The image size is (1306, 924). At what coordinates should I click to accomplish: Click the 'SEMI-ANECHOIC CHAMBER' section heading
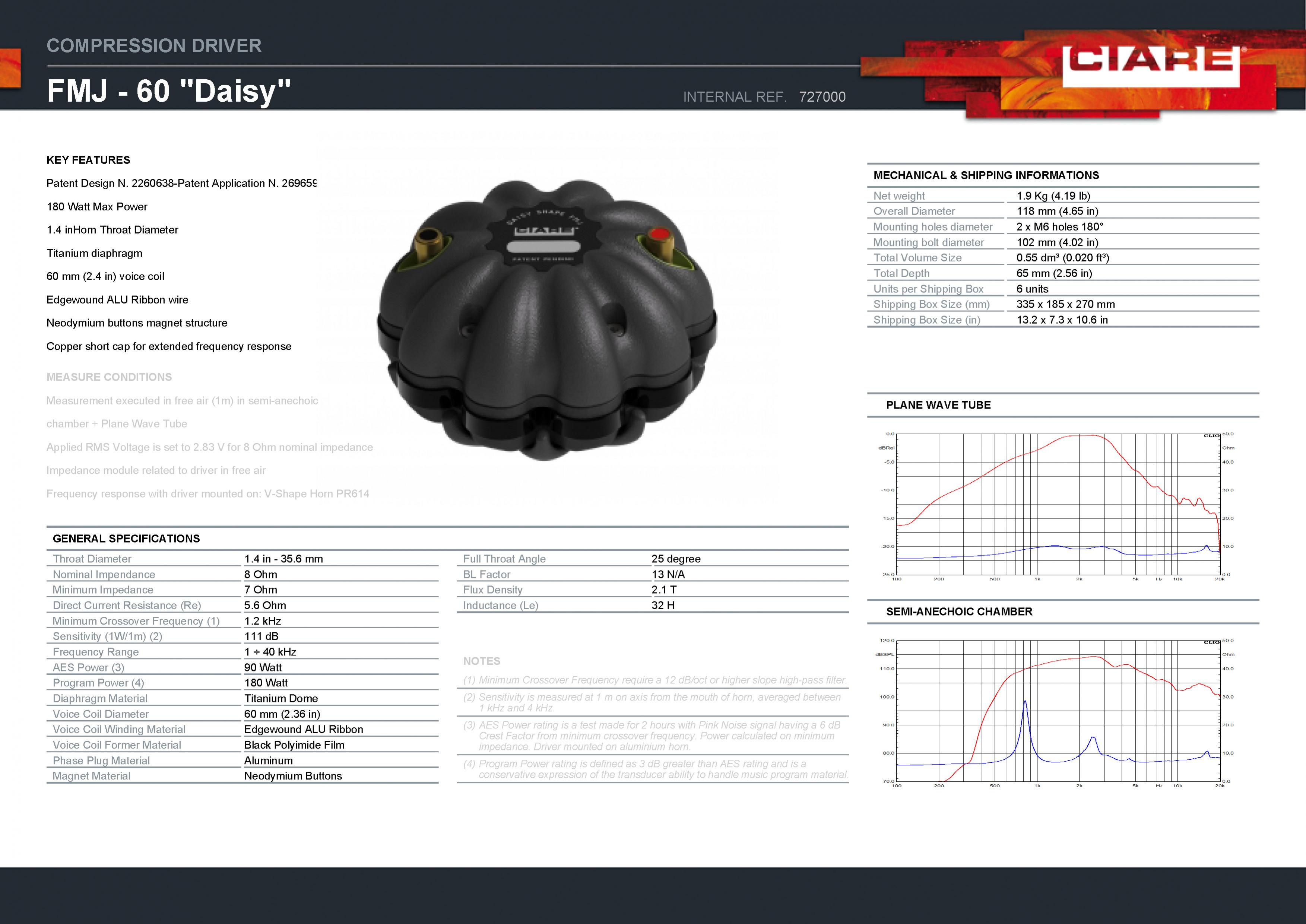point(959,612)
